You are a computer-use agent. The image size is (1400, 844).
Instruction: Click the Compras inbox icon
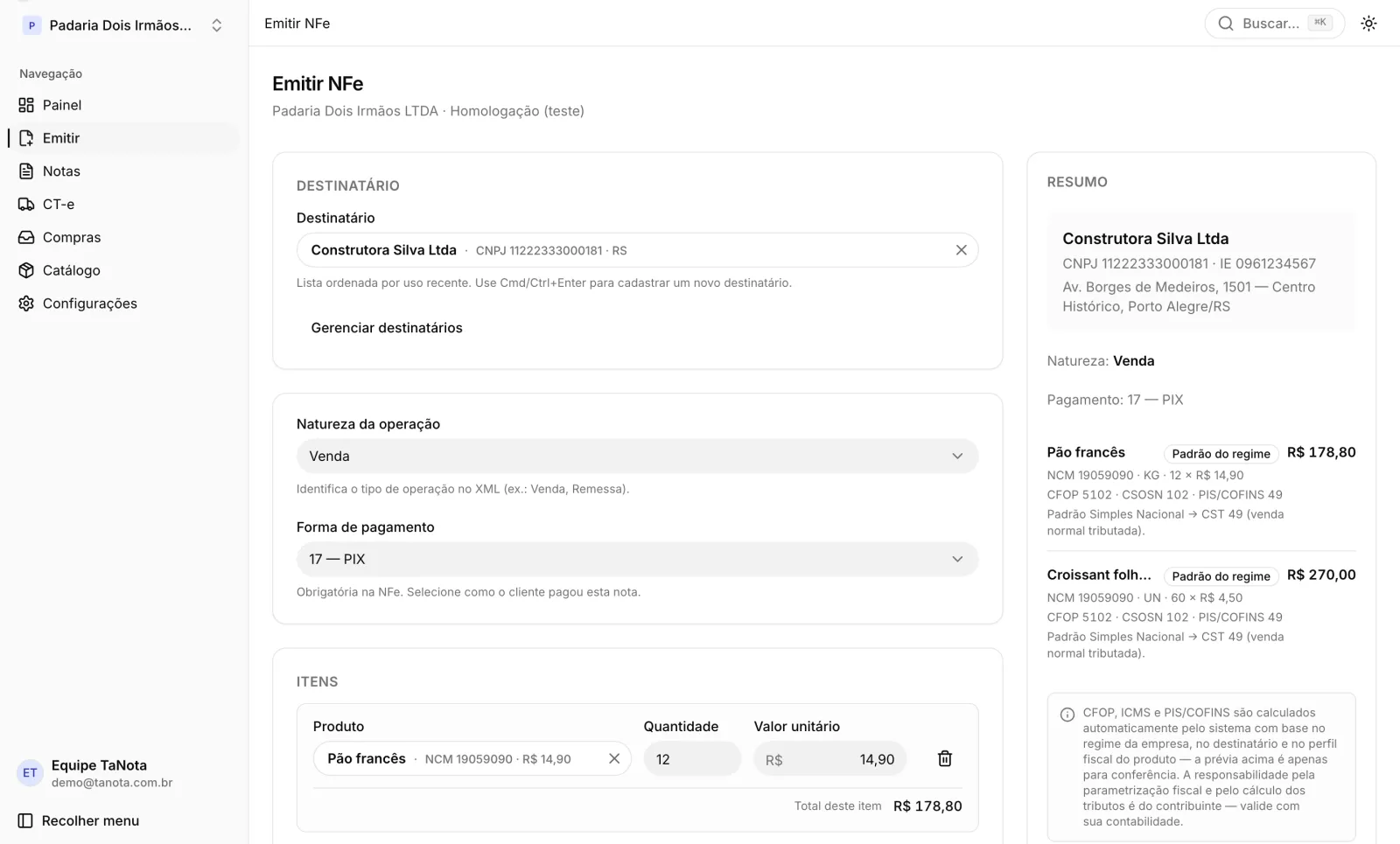[x=26, y=237]
